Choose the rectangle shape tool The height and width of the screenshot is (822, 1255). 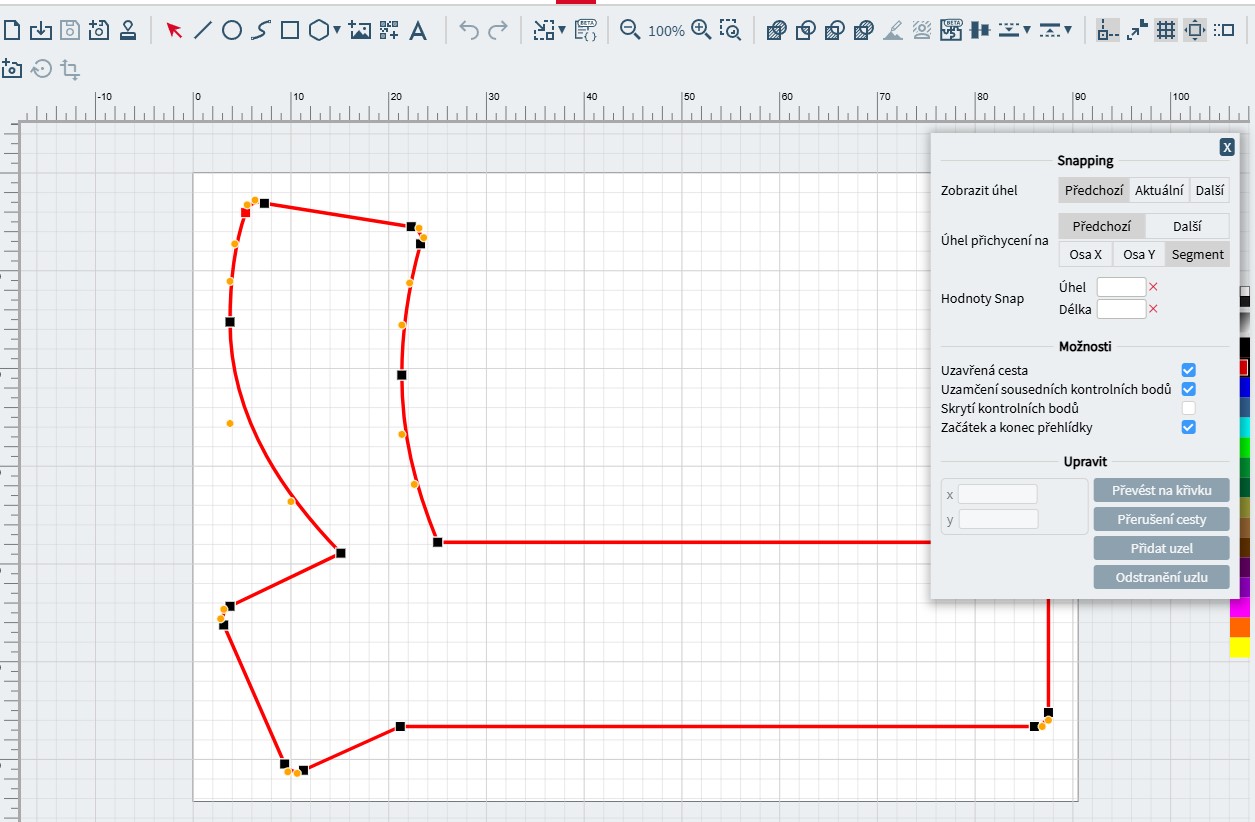point(290,31)
